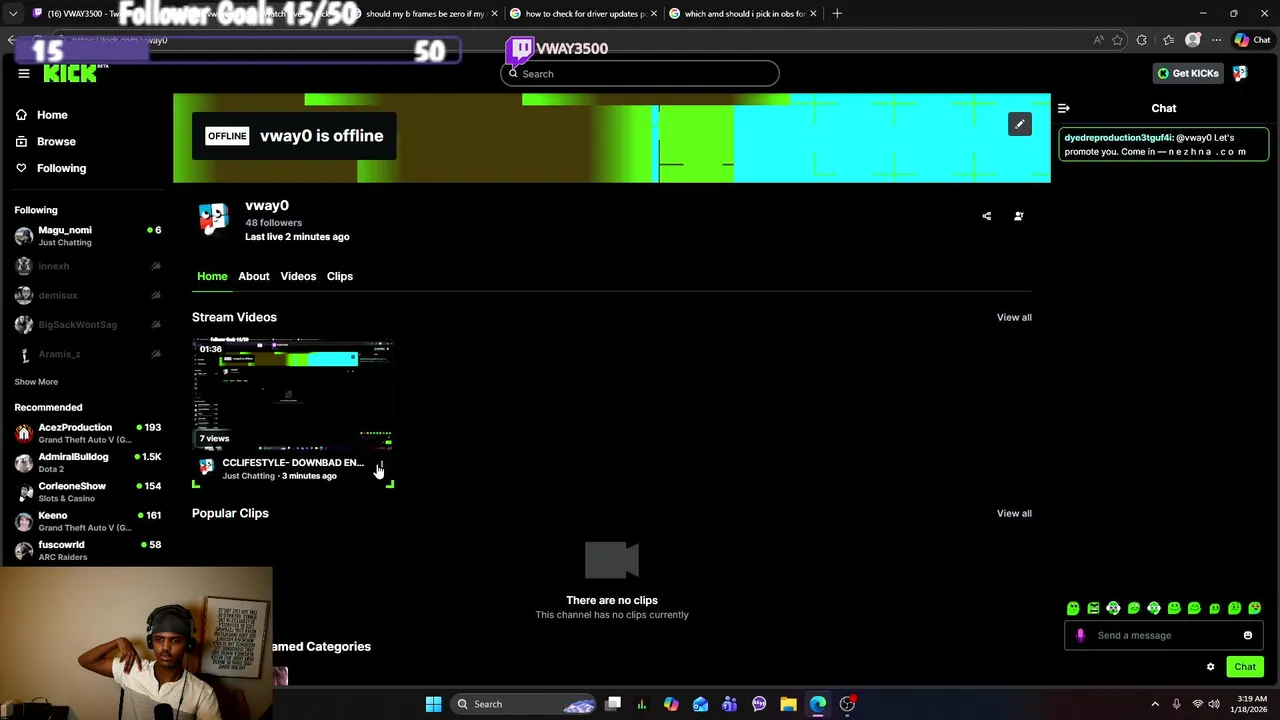The image size is (1280, 720).
Task: Open Edge favorites list icon
Action: [1168, 40]
